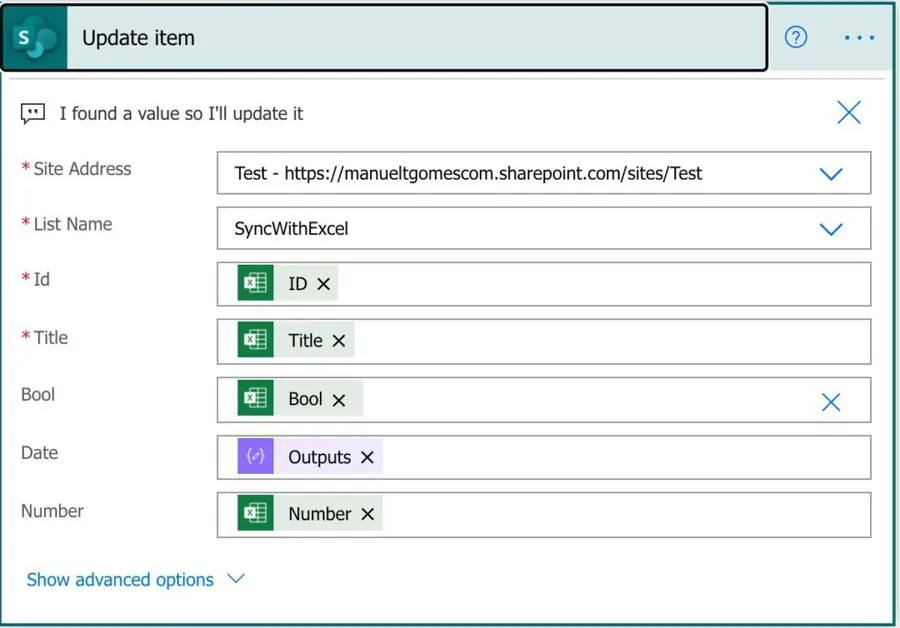Expand the advanced options chevron
Image resolution: width=900 pixels, height=628 pixels.
236,579
